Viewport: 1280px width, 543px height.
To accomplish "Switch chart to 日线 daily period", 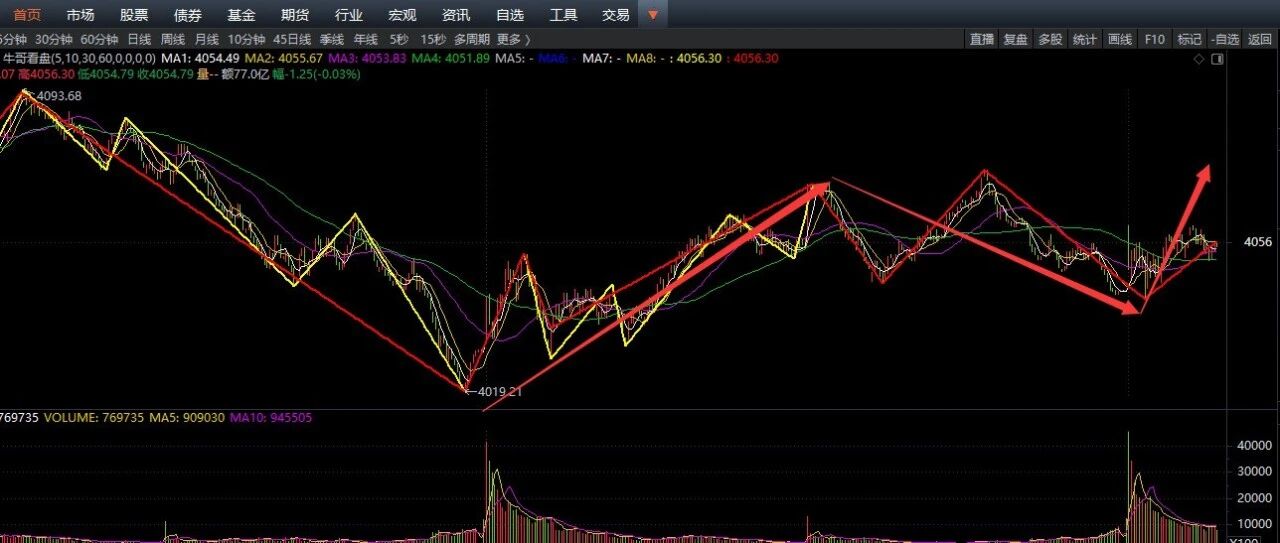I will 139,39.
